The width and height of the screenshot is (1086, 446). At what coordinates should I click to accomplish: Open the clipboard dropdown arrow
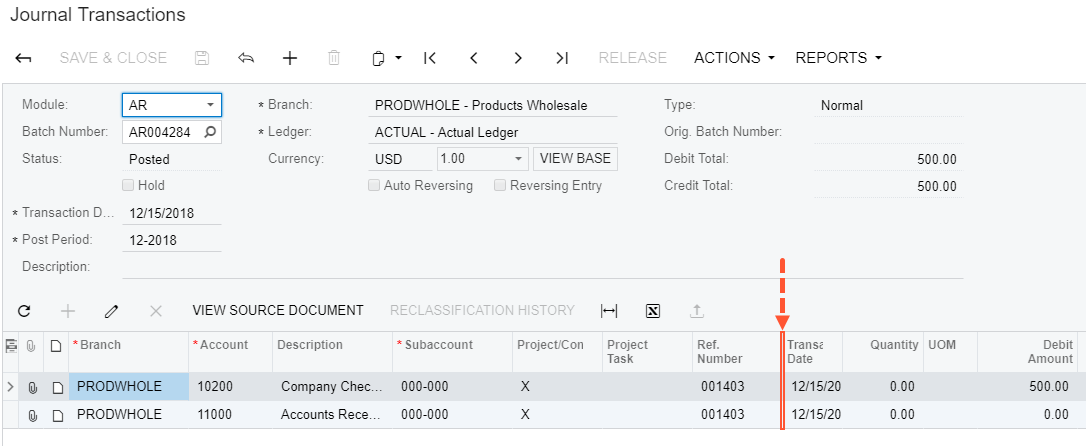(x=398, y=58)
